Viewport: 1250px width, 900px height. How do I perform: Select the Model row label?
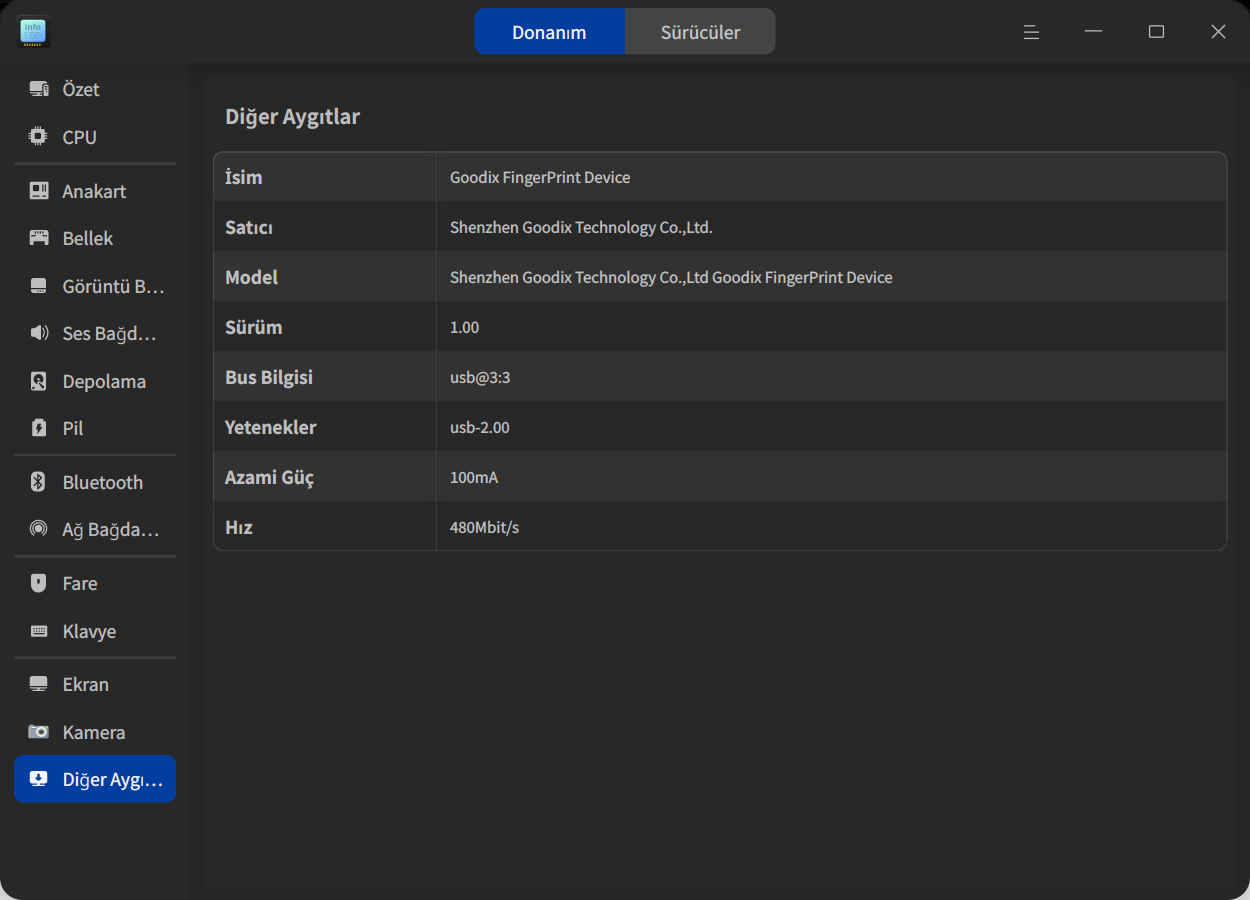(x=252, y=277)
